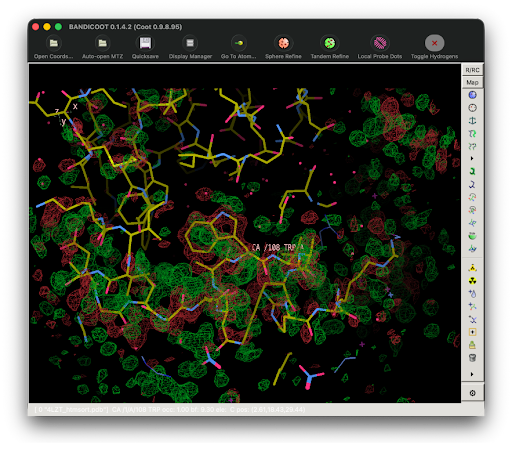Select the blue sphere Real Space Refine icon
This screenshot has width=512, height=452.
click(x=472, y=95)
